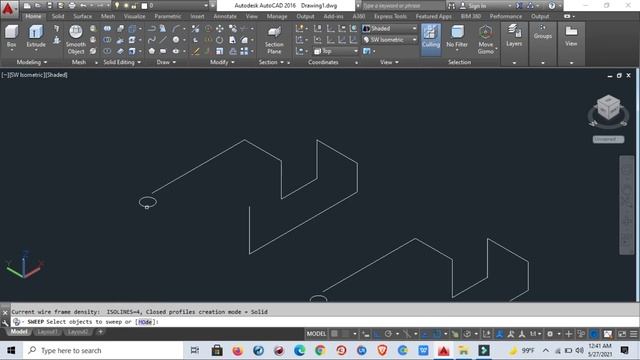Toggle object snap tracking in status bar
This screenshot has height=360, width=640.
pos(425,334)
